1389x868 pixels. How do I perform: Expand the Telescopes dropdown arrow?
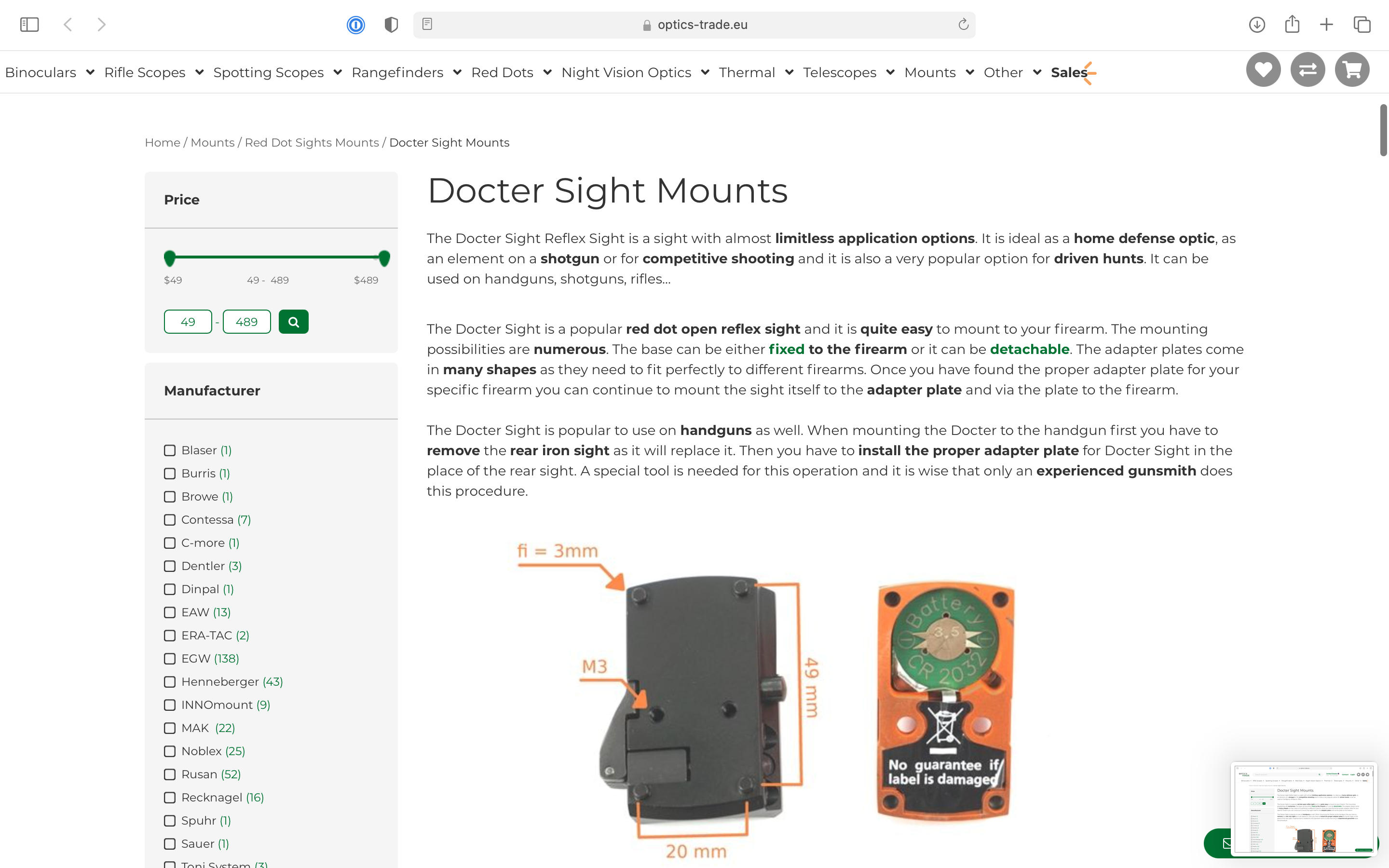coord(890,72)
